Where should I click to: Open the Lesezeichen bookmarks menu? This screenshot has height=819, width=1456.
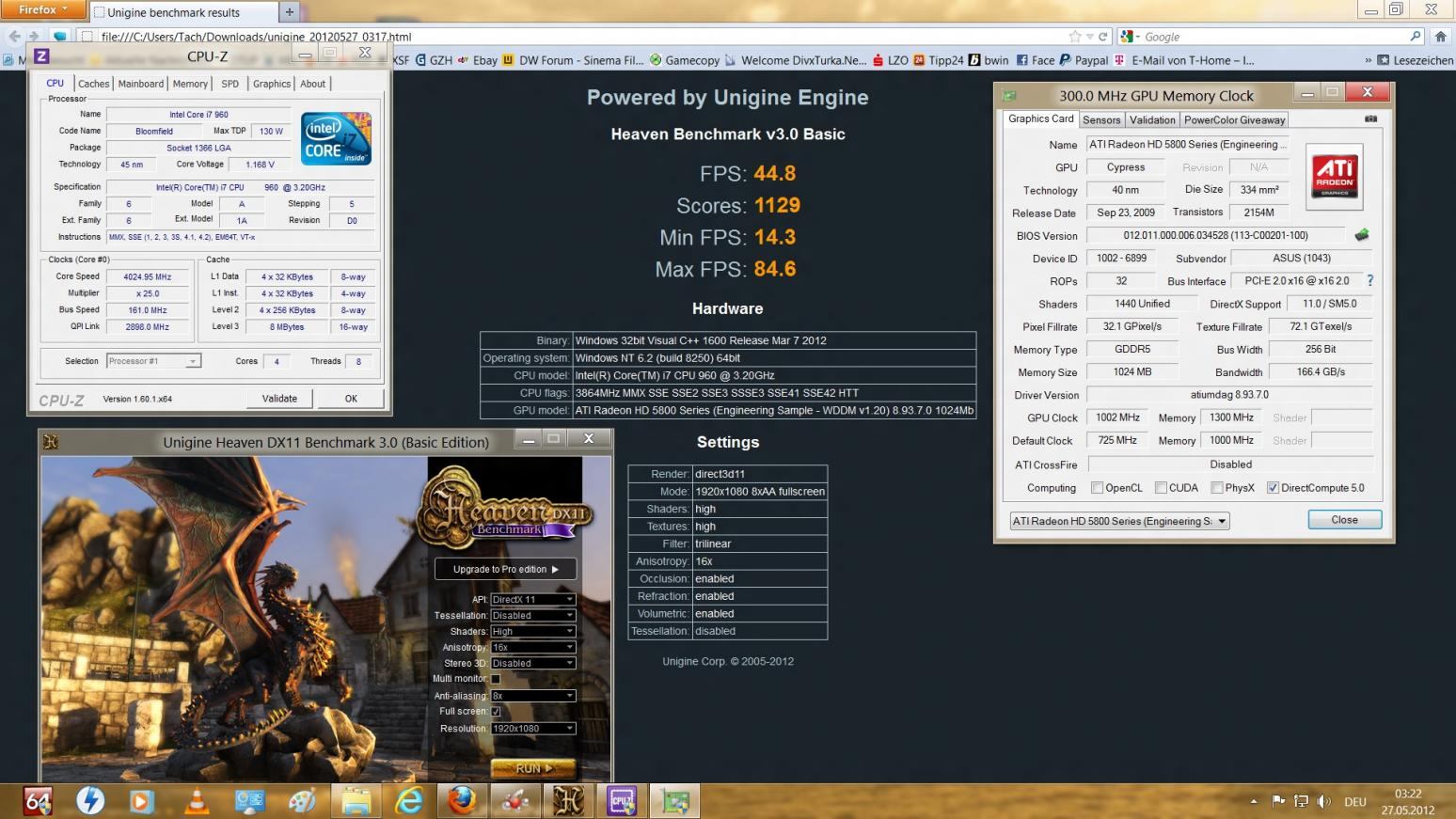[x=1416, y=60]
